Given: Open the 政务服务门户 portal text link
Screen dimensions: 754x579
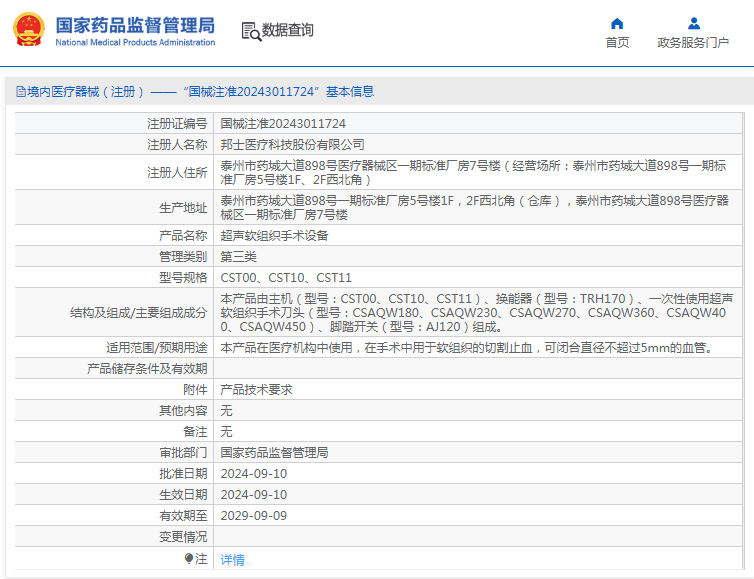Looking at the screenshot, I should 693,42.
